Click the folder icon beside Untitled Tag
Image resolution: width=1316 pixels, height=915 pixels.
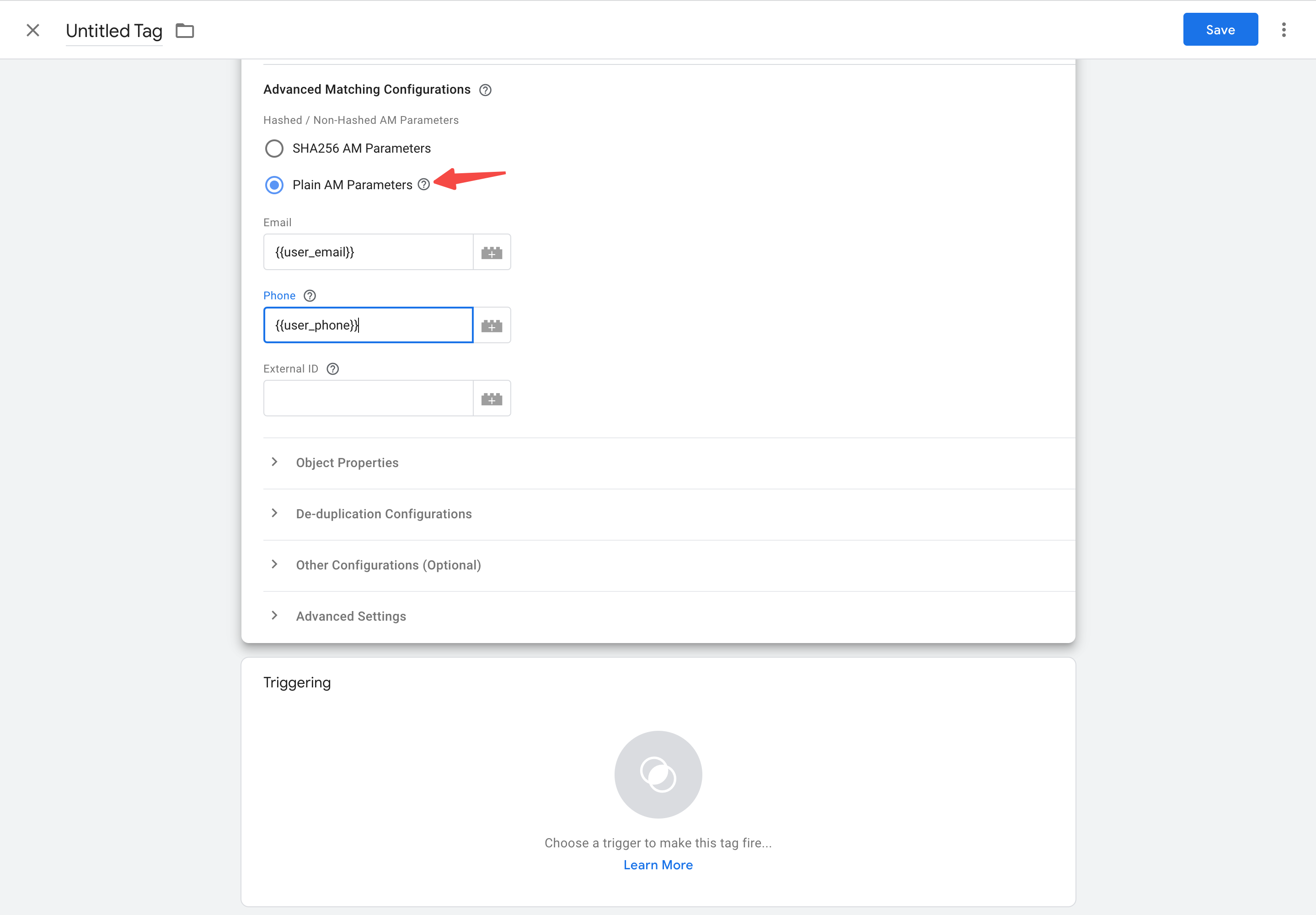click(x=185, y=30)
